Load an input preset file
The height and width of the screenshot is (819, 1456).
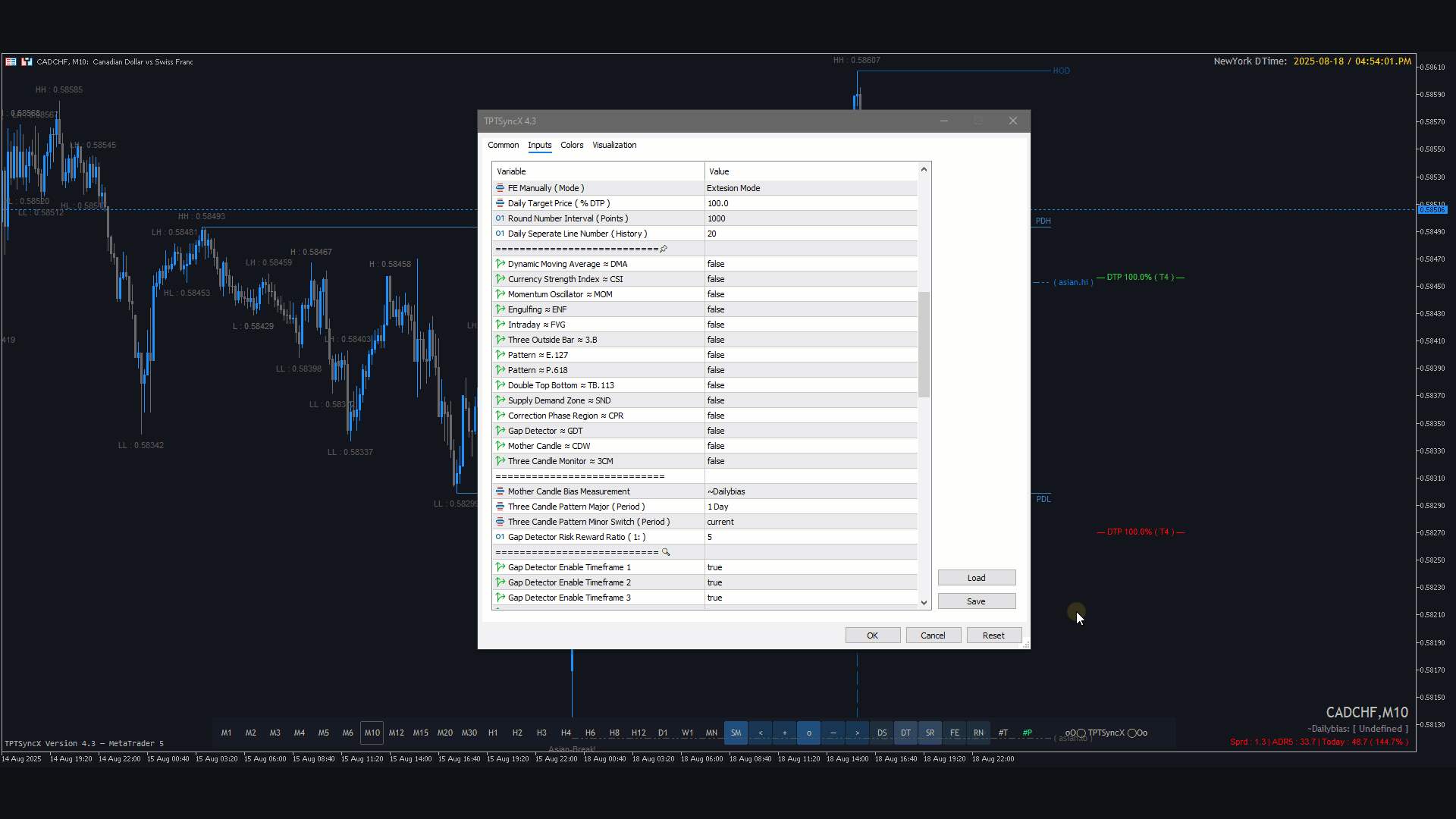point(976,578)
